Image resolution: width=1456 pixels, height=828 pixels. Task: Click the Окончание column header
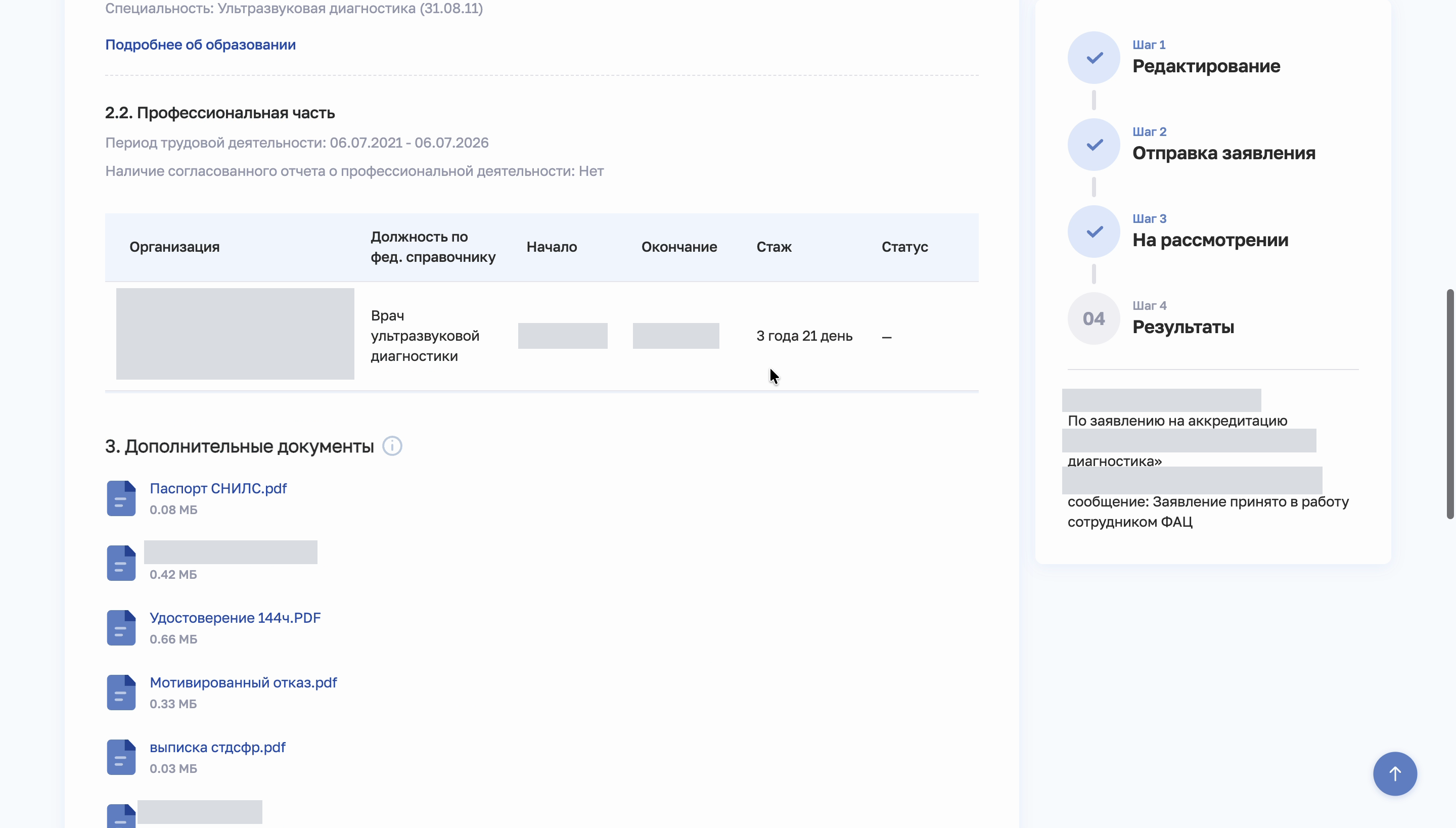point(679,247)
